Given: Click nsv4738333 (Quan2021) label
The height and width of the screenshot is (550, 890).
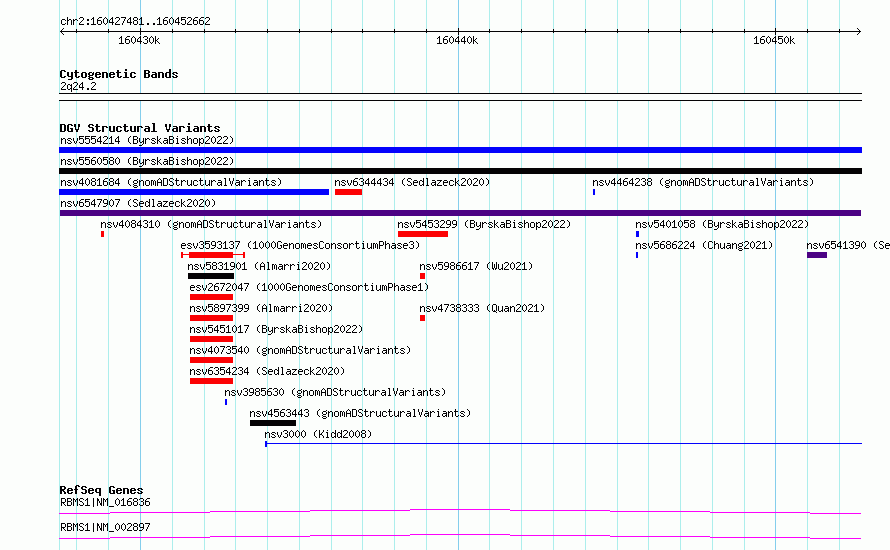Looking at the screenshot, I should (482, 308).
